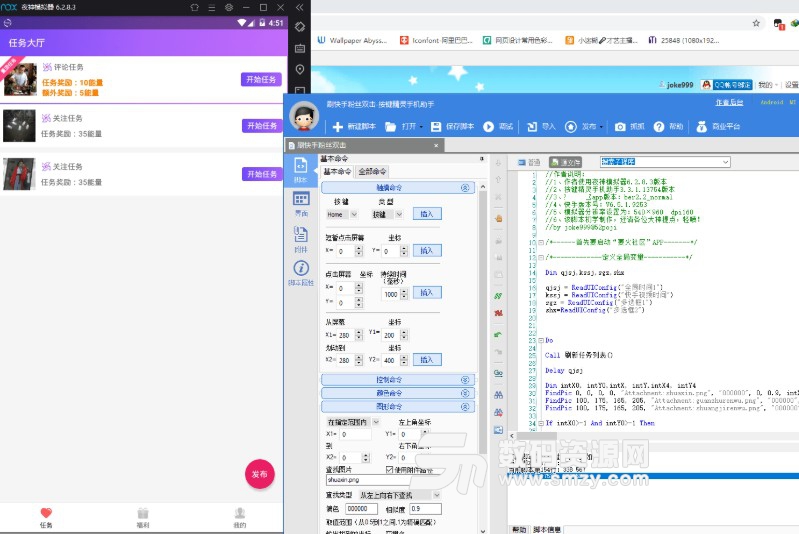Click the location pin icon on Nox sidebar
The image size is (799, 534).
click(300, 69)
